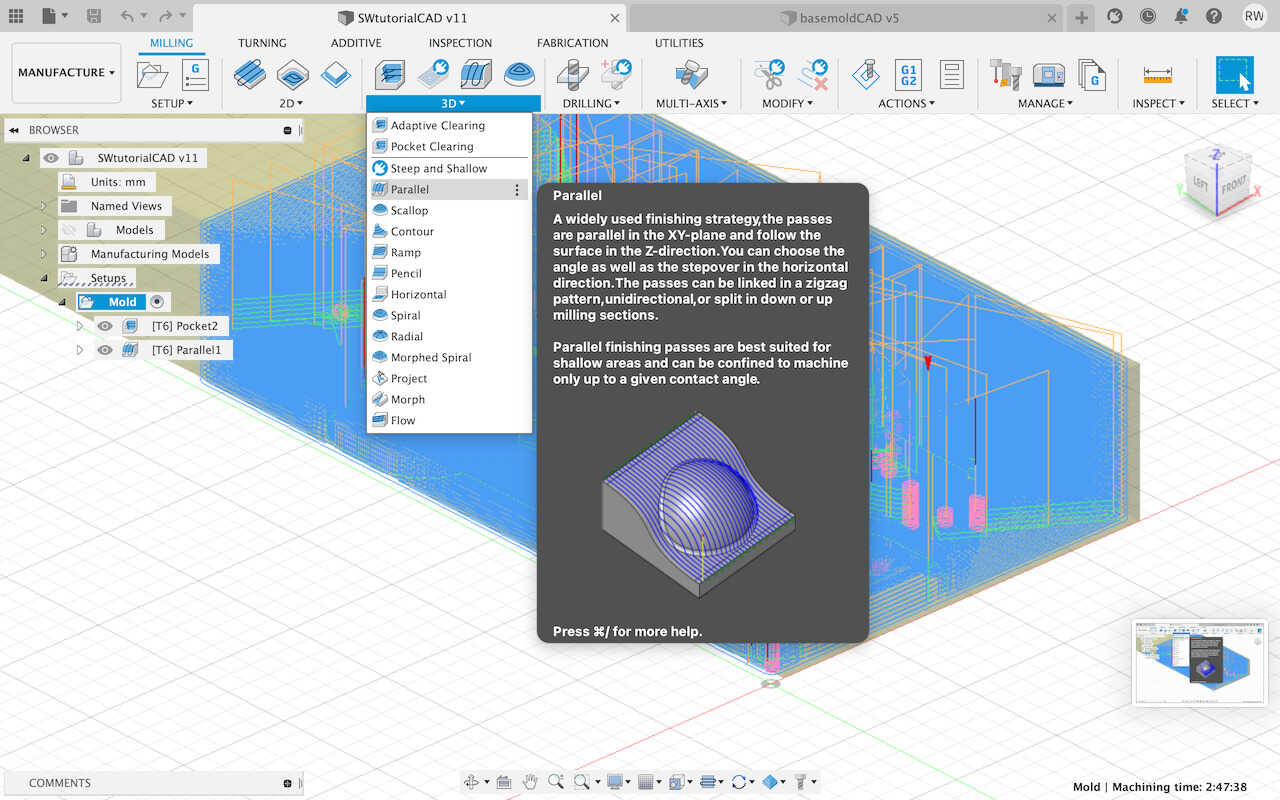Click the Drill tool icon

point(571,75)
